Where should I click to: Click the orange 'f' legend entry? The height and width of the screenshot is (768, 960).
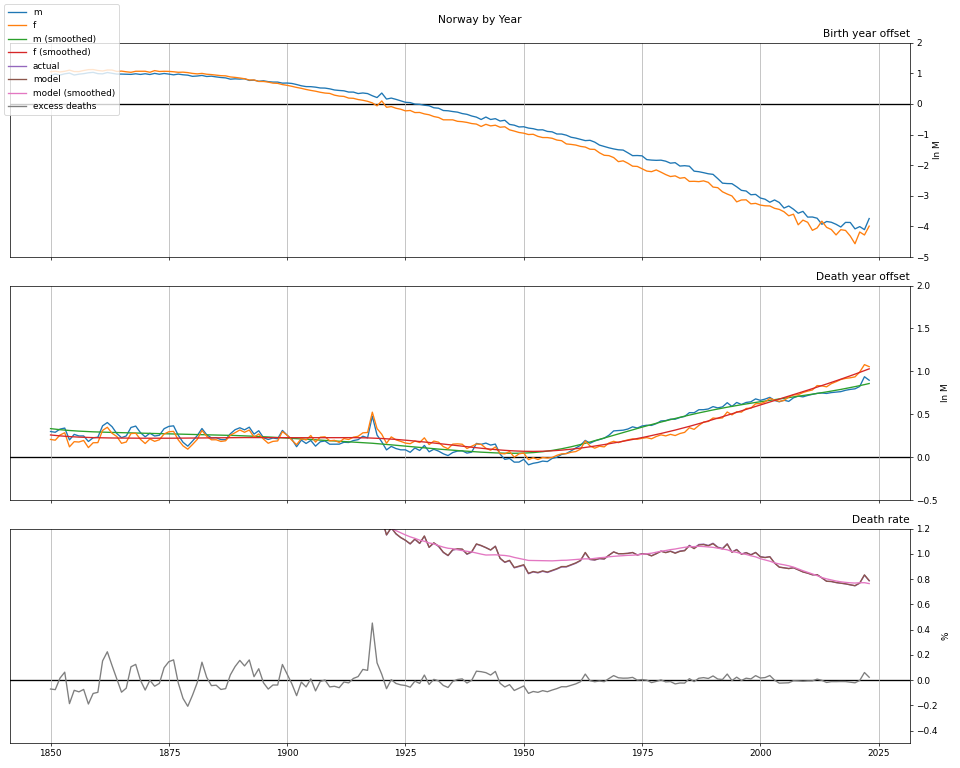(36, 25)
